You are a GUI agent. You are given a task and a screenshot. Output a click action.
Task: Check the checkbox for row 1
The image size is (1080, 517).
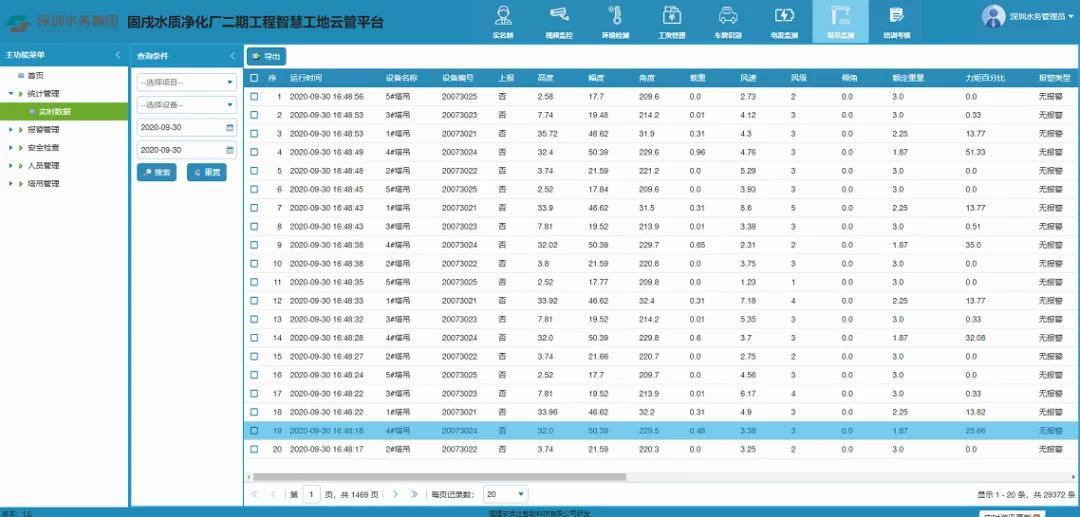point(254,97)
